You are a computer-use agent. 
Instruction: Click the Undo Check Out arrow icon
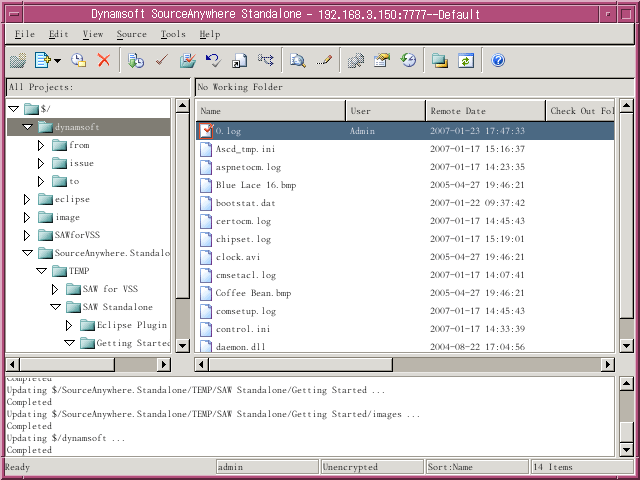(x=215, y=61)
